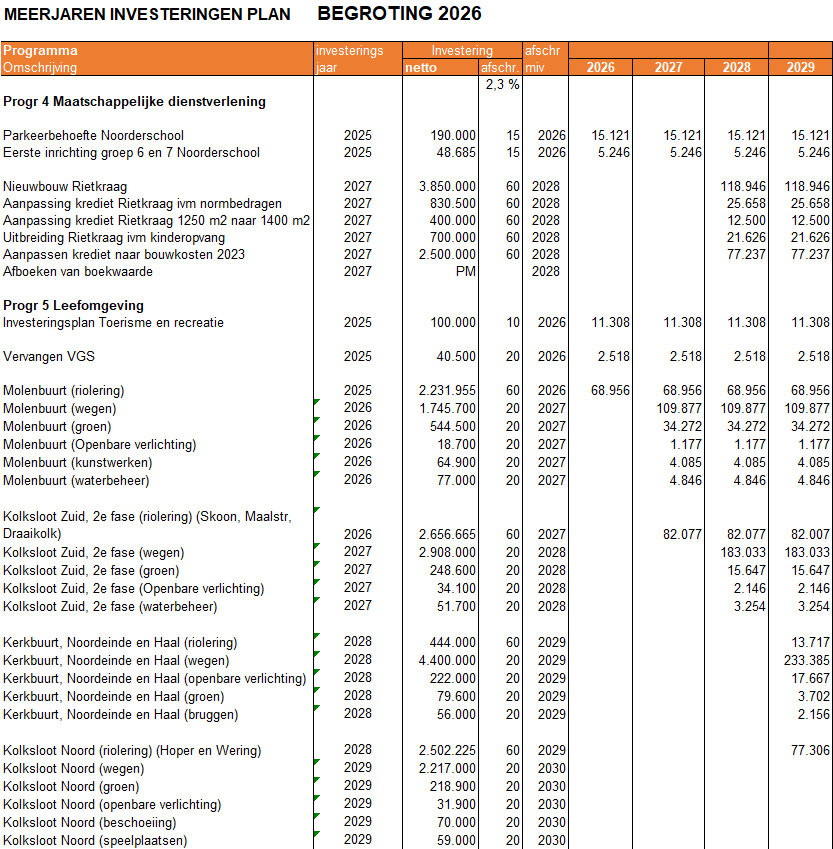This screenshot has height=849, width=833.
Task: Select the 233.385 value under 2029
Action: [x=807, y=660]
